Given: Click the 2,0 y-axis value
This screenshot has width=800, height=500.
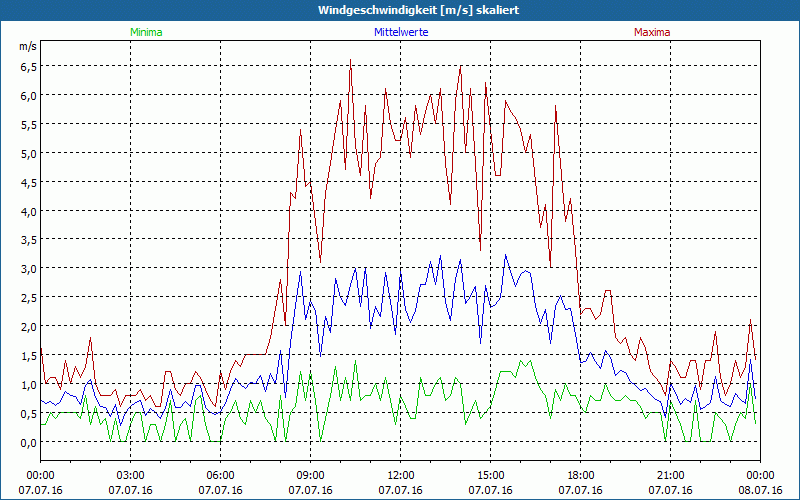Looking at the screenshot, I should (29, 327).
